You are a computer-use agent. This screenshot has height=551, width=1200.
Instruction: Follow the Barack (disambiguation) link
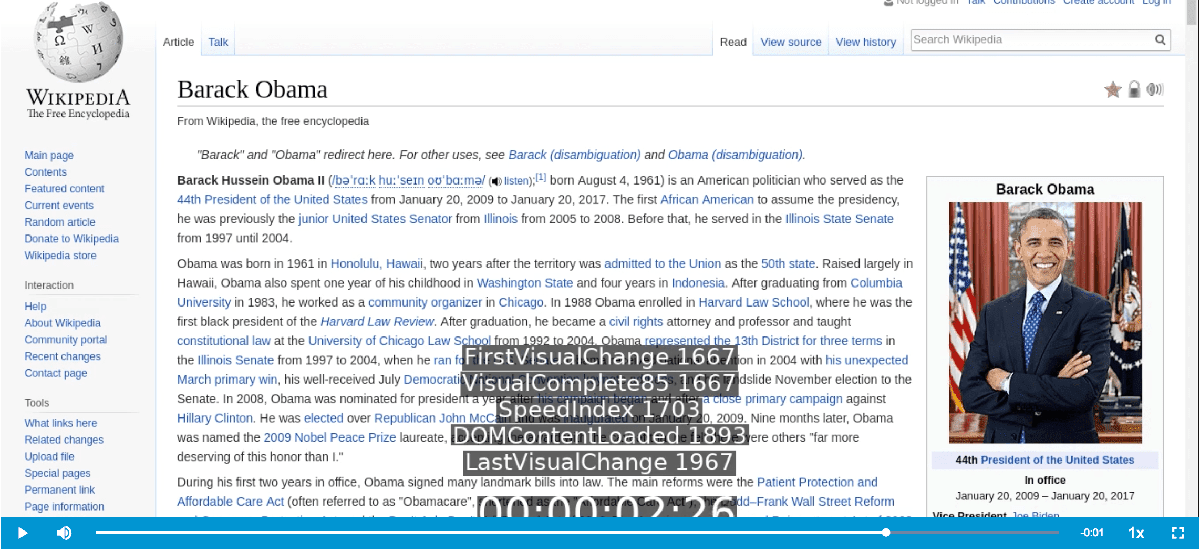click(x=574, y=155)
